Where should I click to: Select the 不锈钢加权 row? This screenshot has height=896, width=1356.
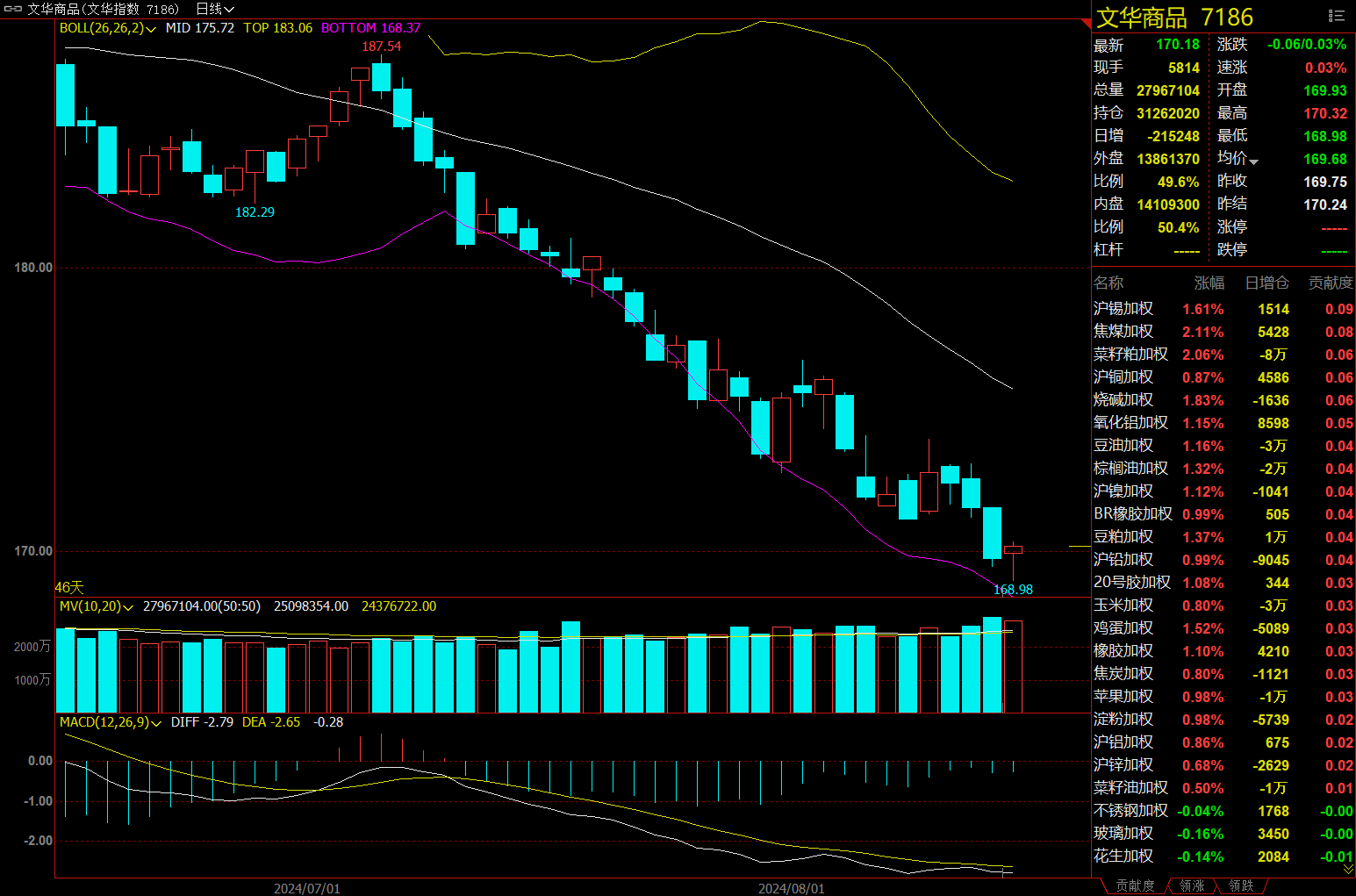(x=1223, y=811)
